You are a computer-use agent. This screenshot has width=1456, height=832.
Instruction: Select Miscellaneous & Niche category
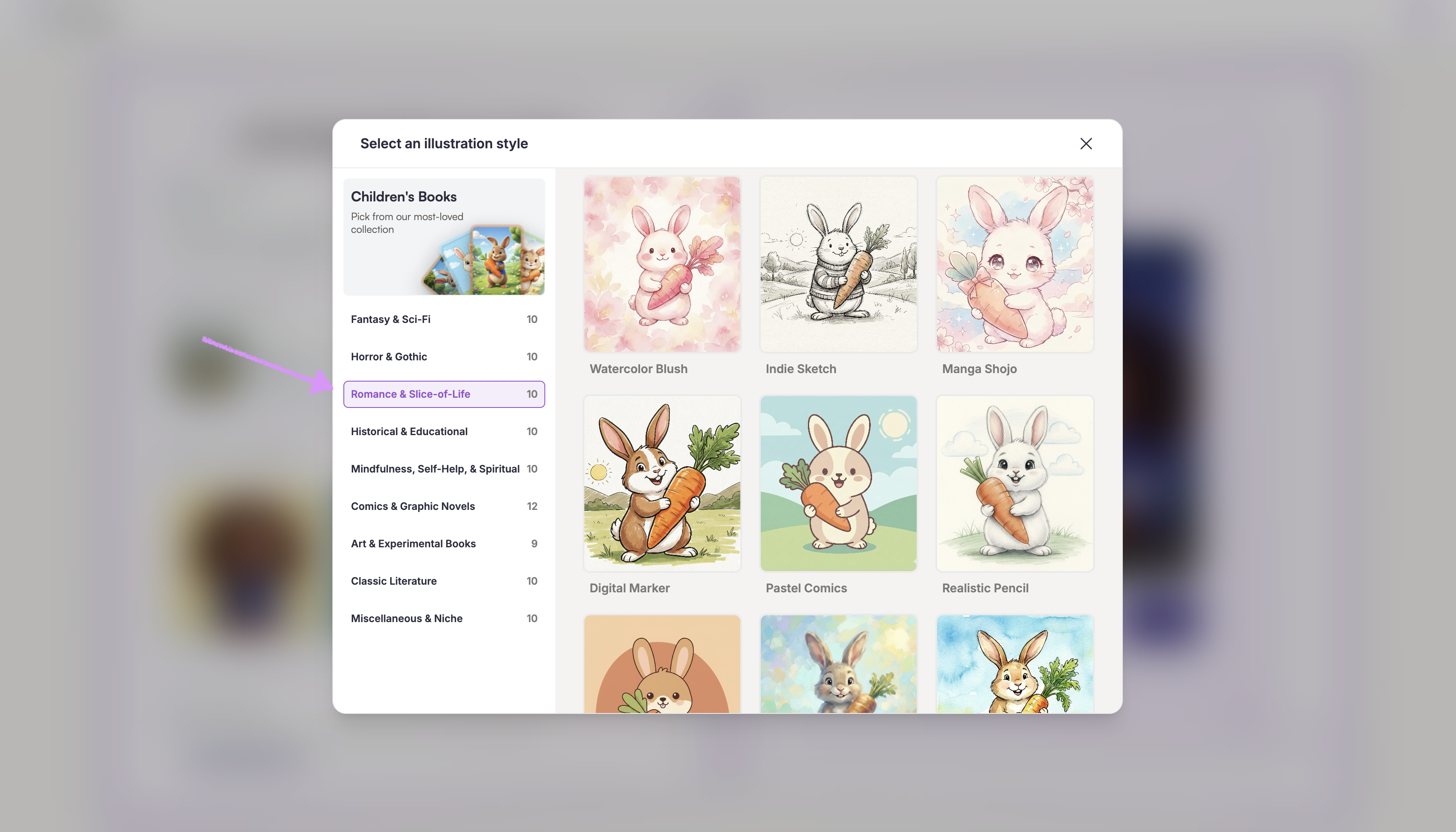(x=443, y=618)
